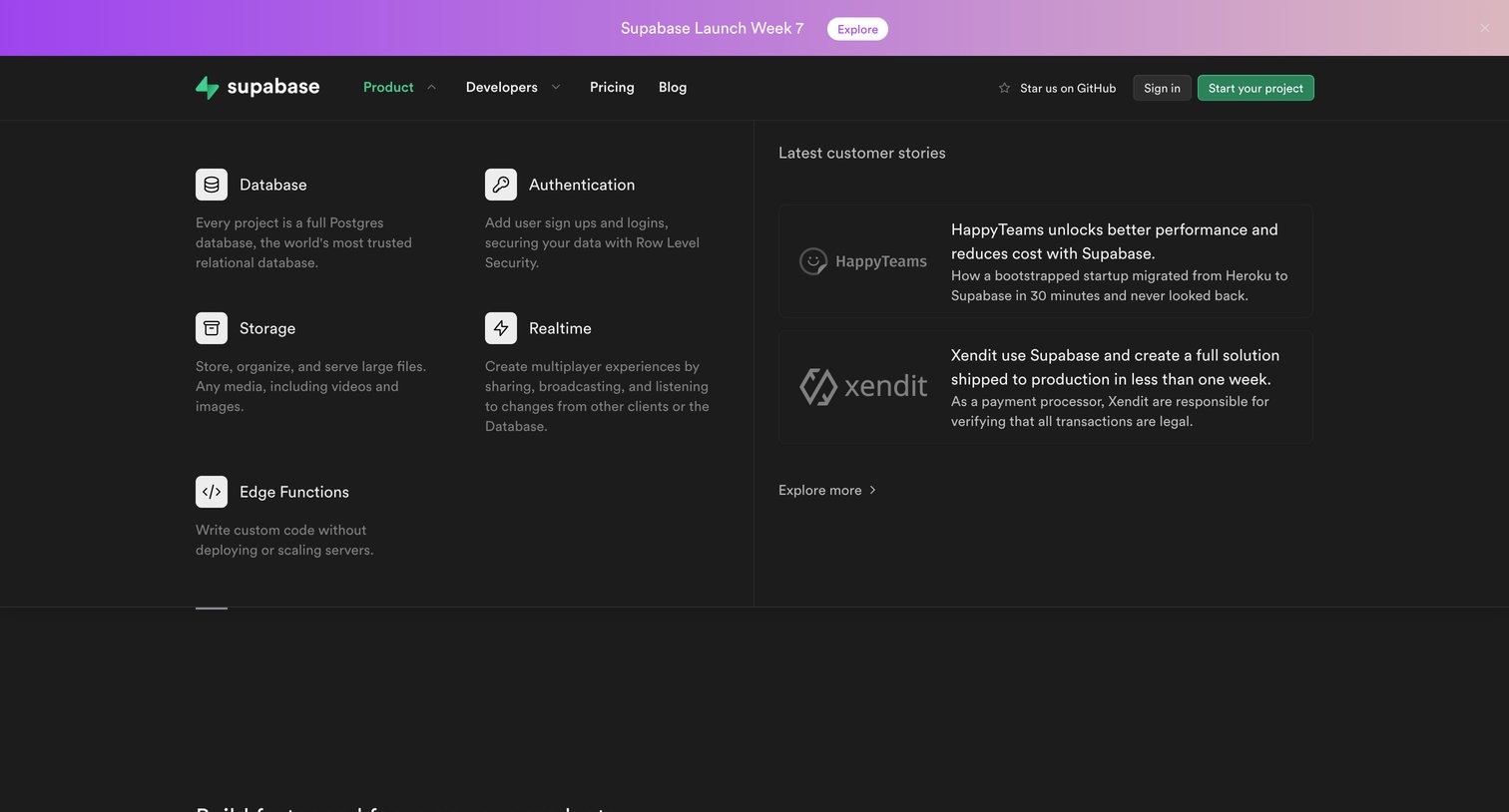
Task: Open the Realtime lightning icon
Action: (x=501, y=328)
